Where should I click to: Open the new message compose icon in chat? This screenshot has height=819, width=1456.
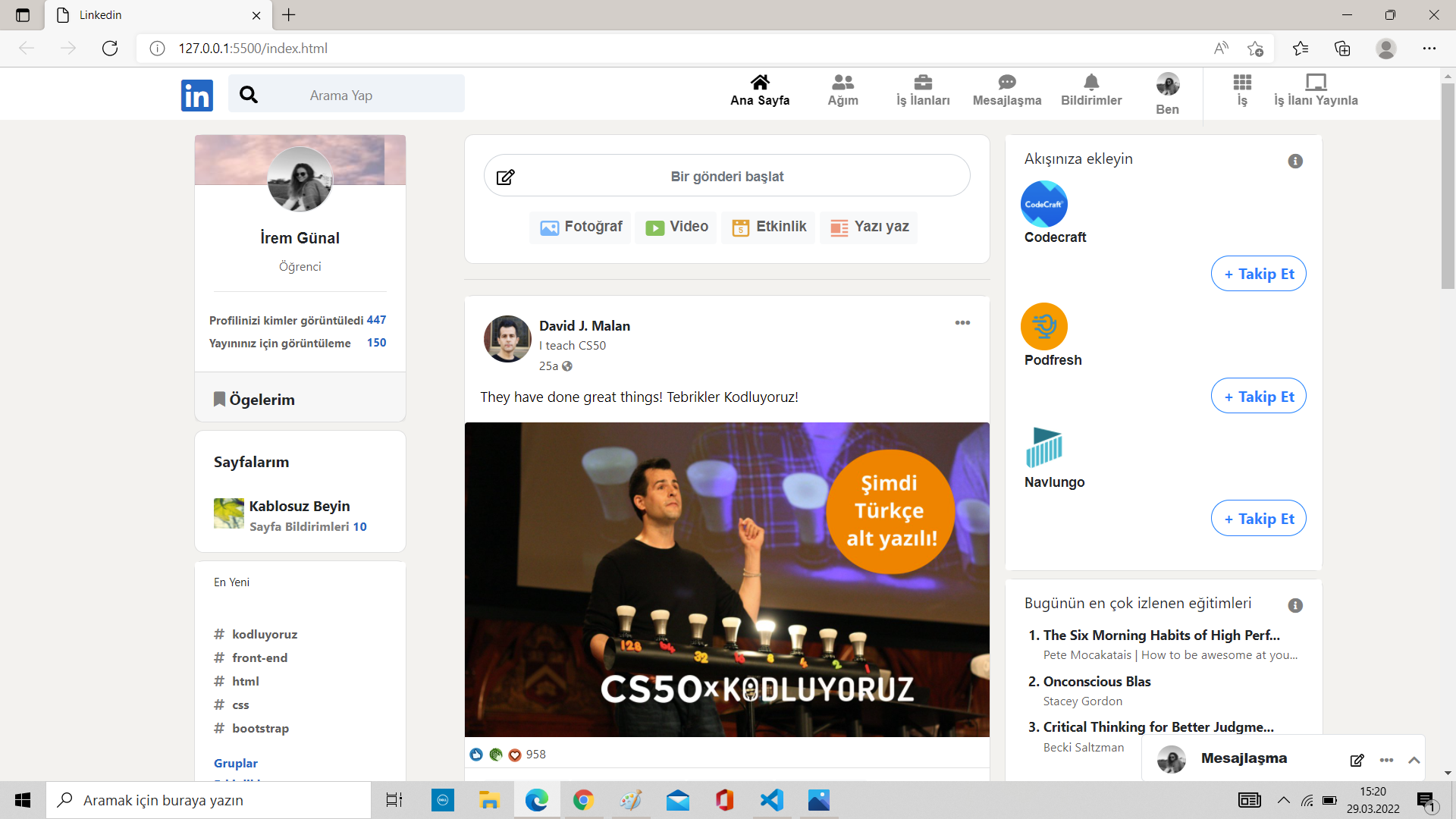coord(1357,760)
